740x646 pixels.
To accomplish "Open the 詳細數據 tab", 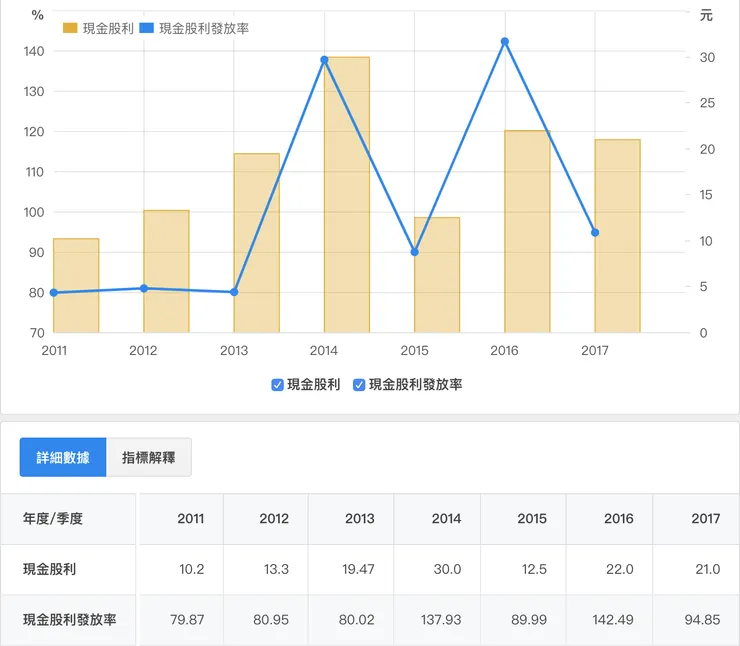I will [x=63, y=457].
